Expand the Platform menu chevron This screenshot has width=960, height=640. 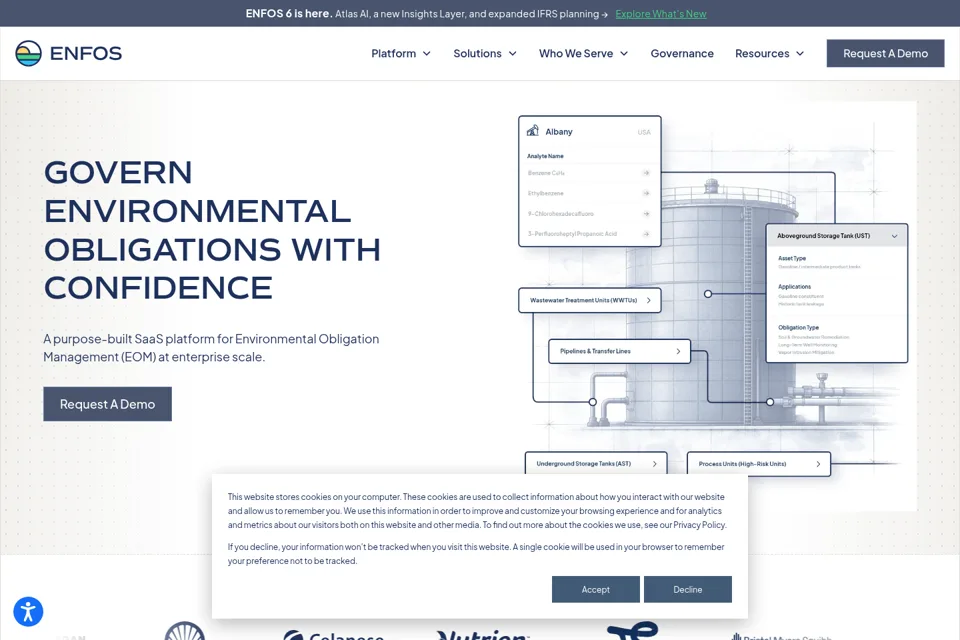(x=427, y=53)
